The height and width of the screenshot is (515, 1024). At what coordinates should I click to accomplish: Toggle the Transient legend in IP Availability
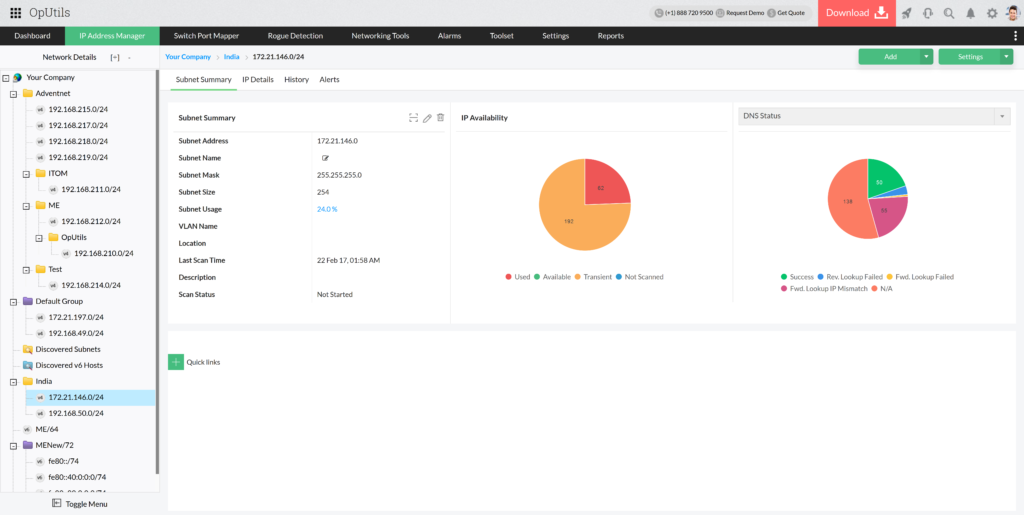coord(593,276)
